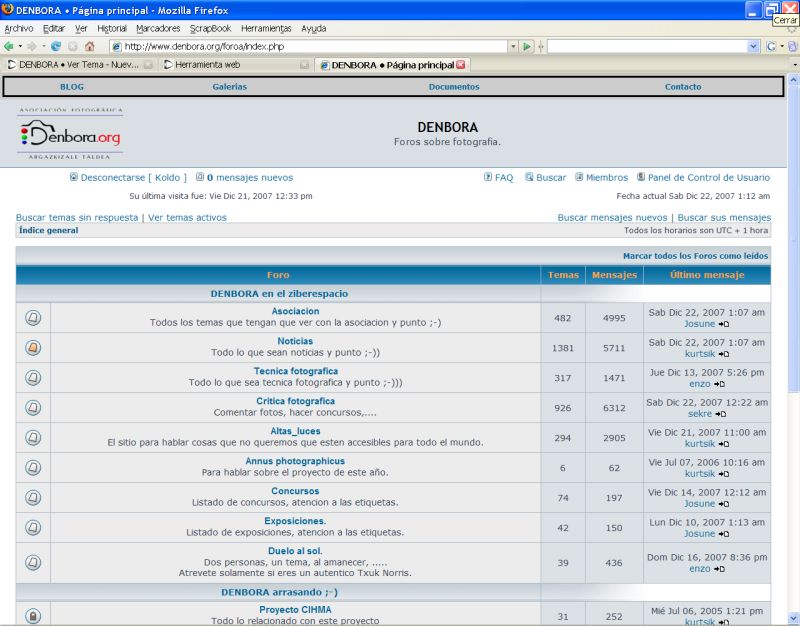Click the page scrollbar down arrow

point(793,618)
